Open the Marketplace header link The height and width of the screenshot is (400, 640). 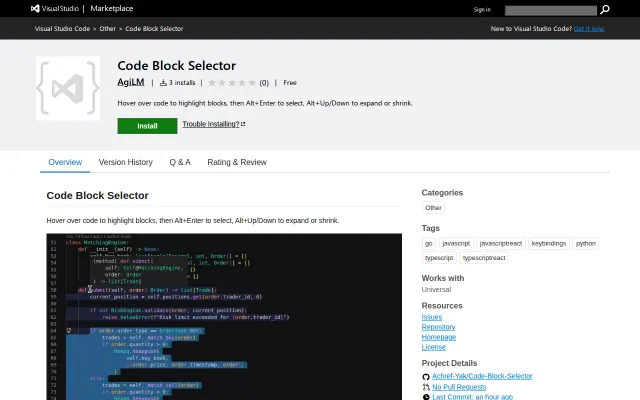[x=111, y=9]
